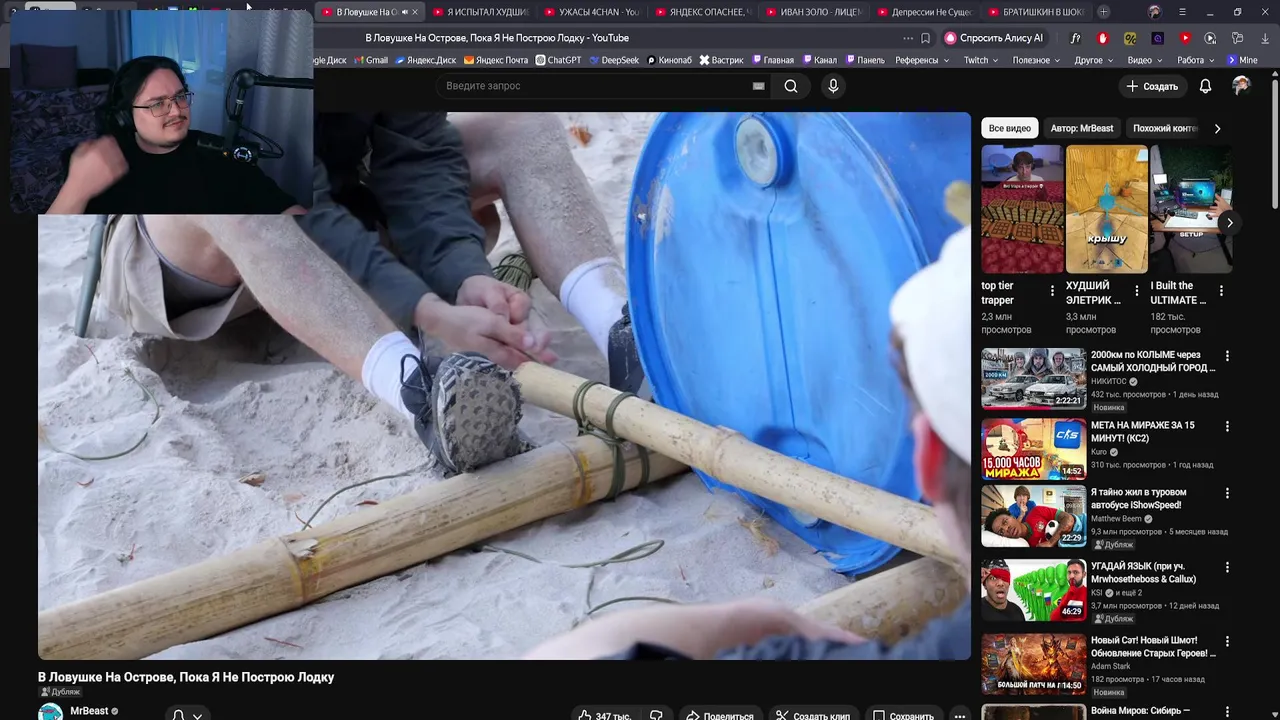Open 'МЕТА НА МИРАЖЕ ЗА 15 МИНУТ' thumbnail
Image resolution: width=1280 pixels, height=720 pixels.
tap(1033, 448)
